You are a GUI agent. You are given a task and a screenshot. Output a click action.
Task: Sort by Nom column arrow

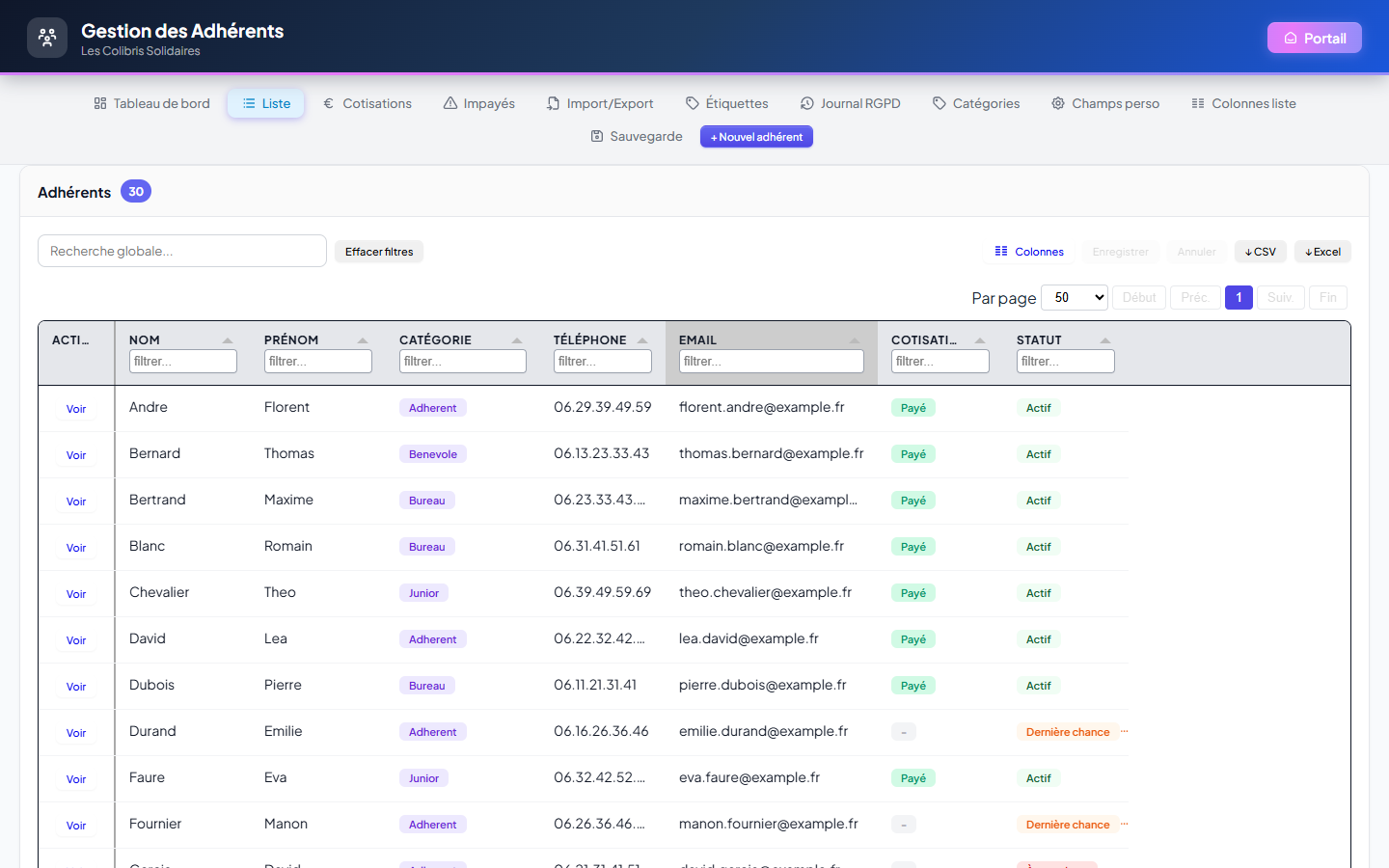click(x=228, y=340)
